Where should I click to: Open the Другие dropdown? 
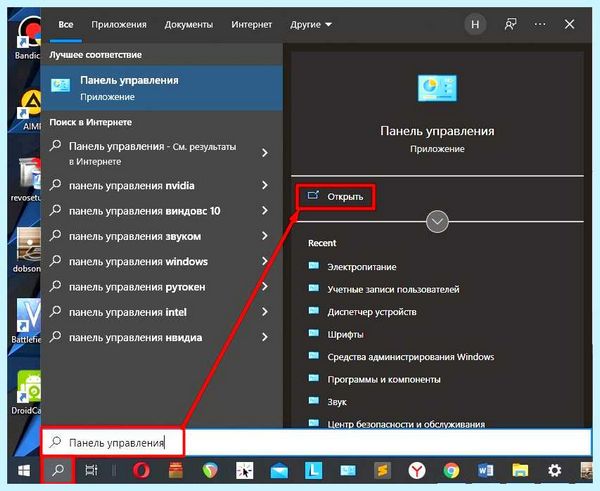[x=311, y=24]
